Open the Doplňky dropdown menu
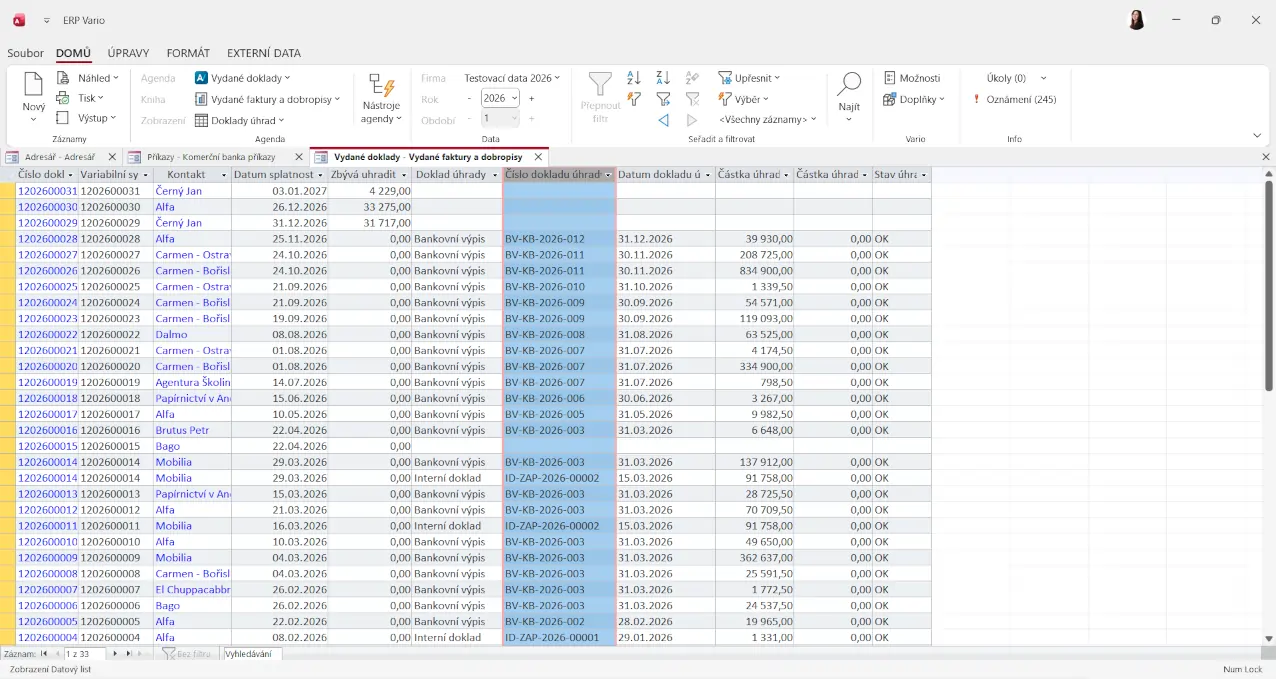The height and width of the screenshot is (679, 1276). point(914,99)
